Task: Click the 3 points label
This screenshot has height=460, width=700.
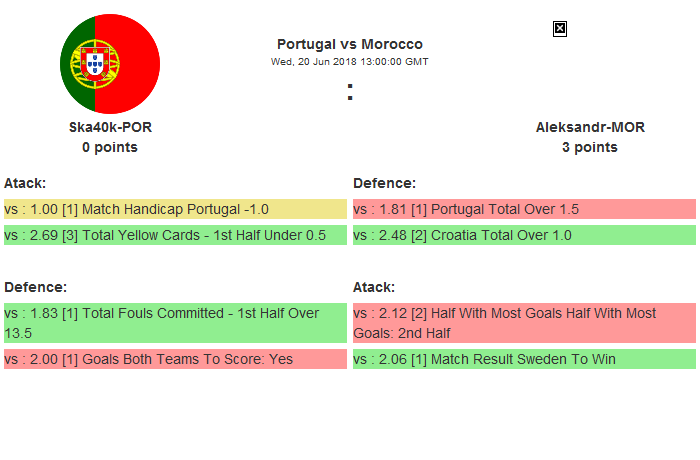Action: (x=590, y=147)
